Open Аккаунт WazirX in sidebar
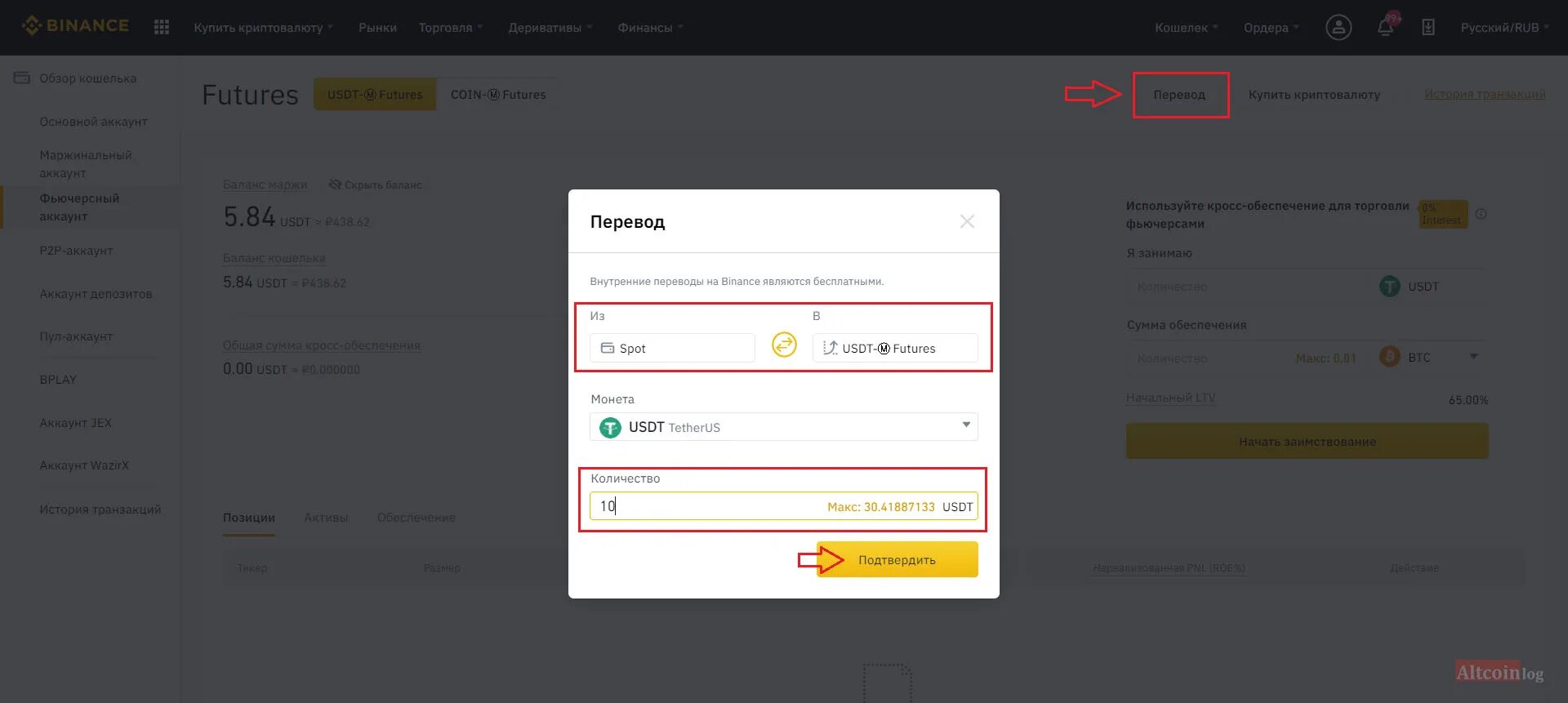 (84, 465)
